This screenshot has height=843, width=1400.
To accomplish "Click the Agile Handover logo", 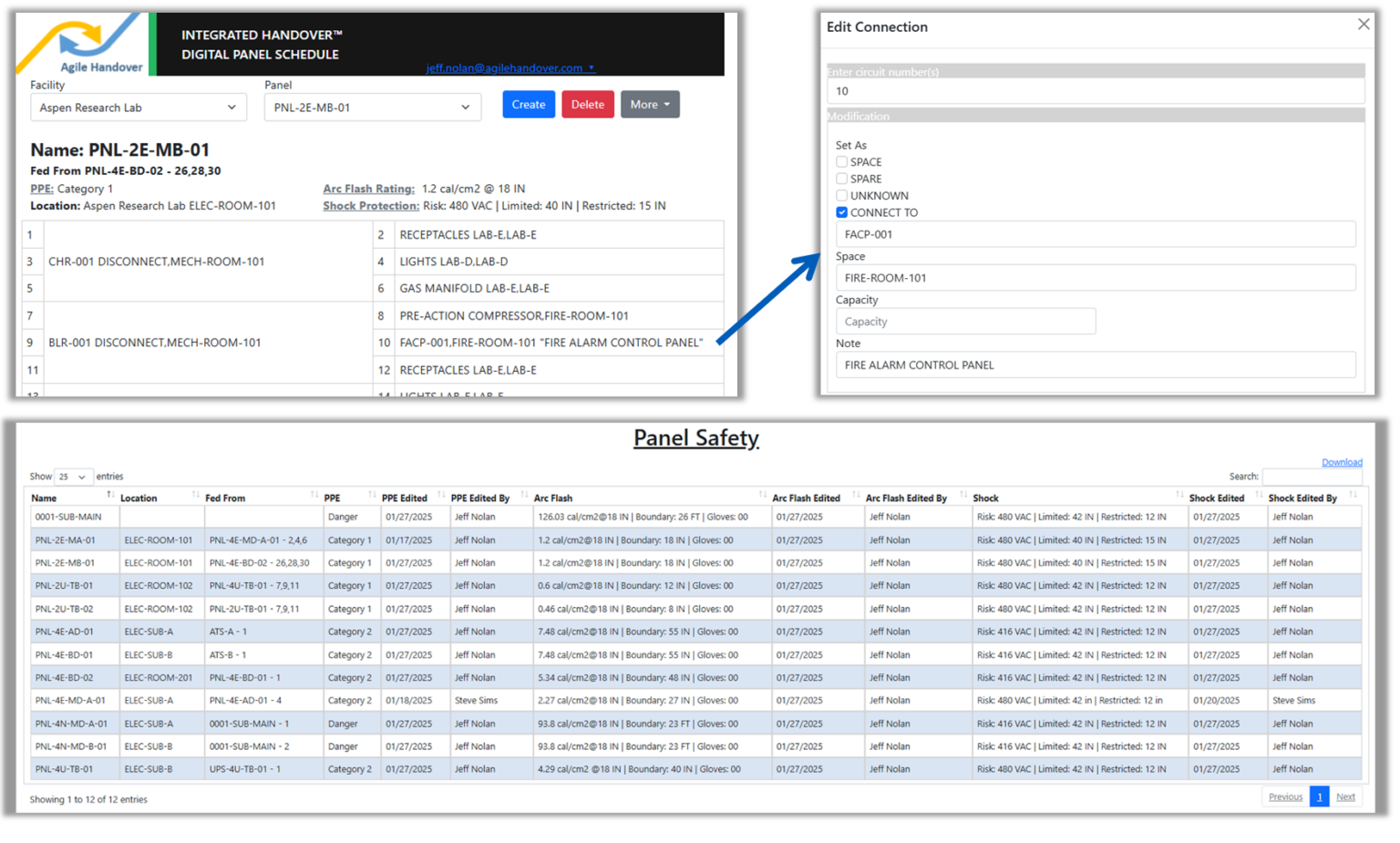I will (84, 45).
